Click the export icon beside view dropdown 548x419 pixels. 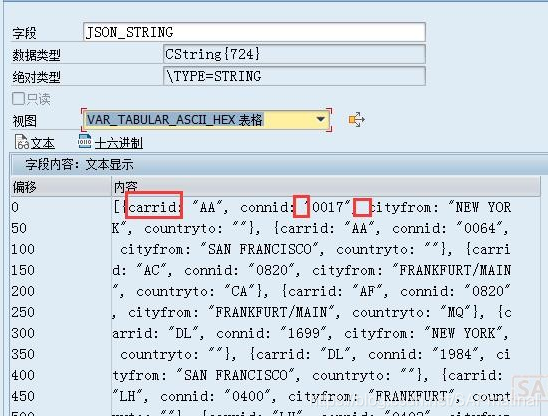click(356, 120)
